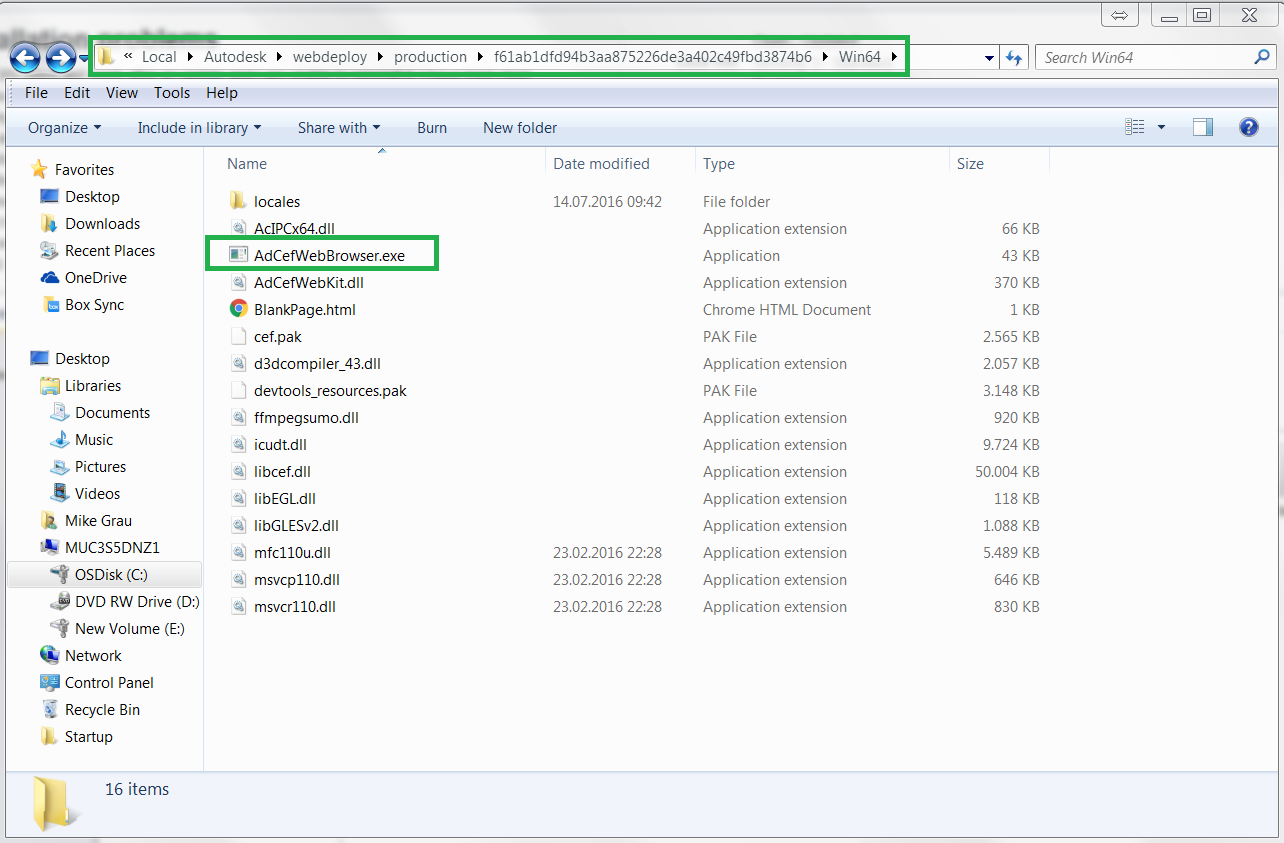This screenshot has width=1284, height=843.
Task: Open the locales folder
Action: pyautogui.click(x=278, y=201)
